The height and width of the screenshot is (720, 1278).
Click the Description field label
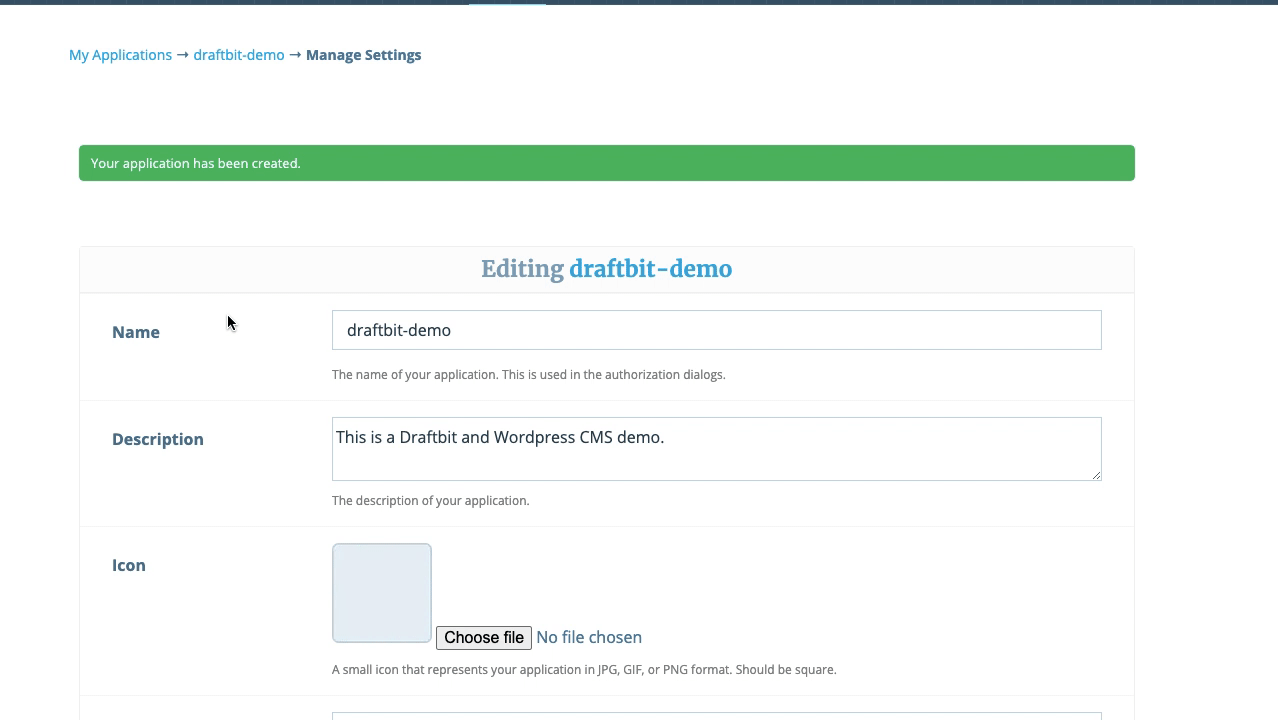tap(158, 439)
